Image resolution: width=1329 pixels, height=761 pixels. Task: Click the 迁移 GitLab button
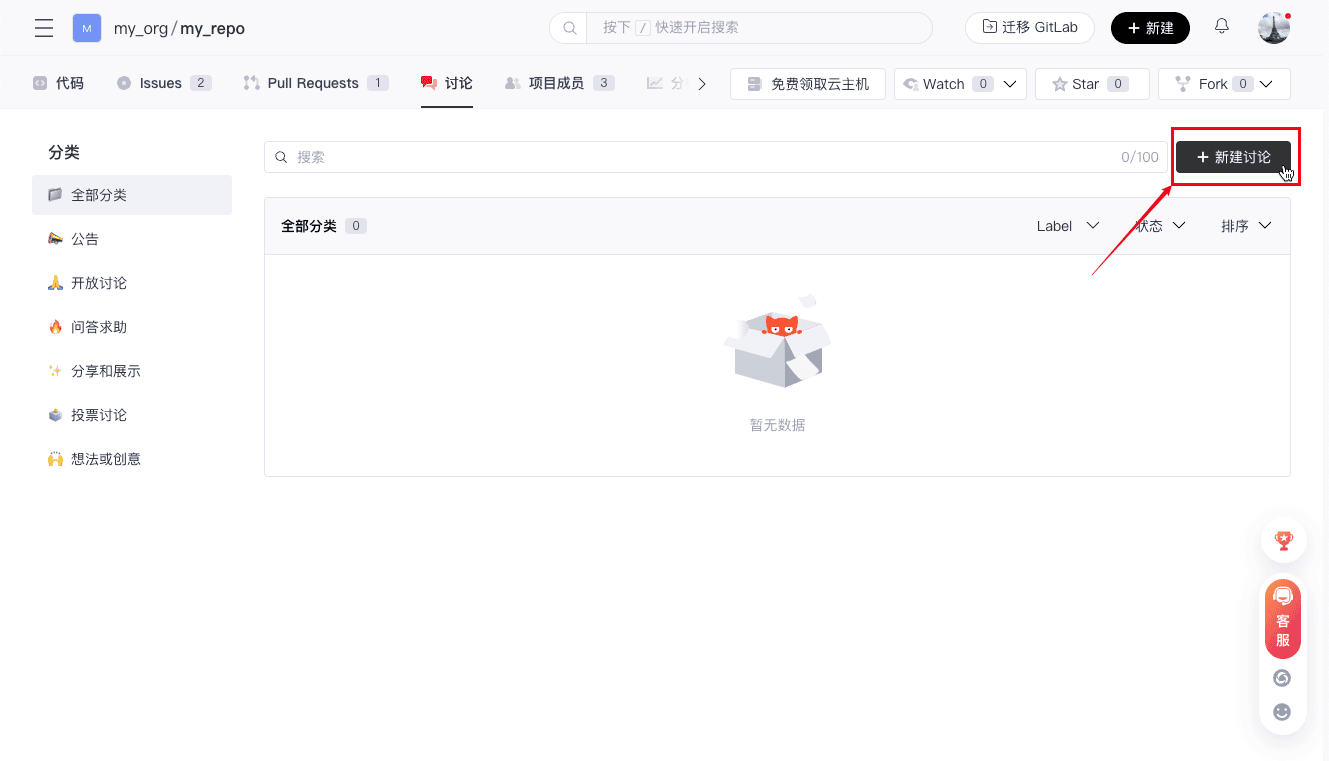click(x=1029, y=27)
